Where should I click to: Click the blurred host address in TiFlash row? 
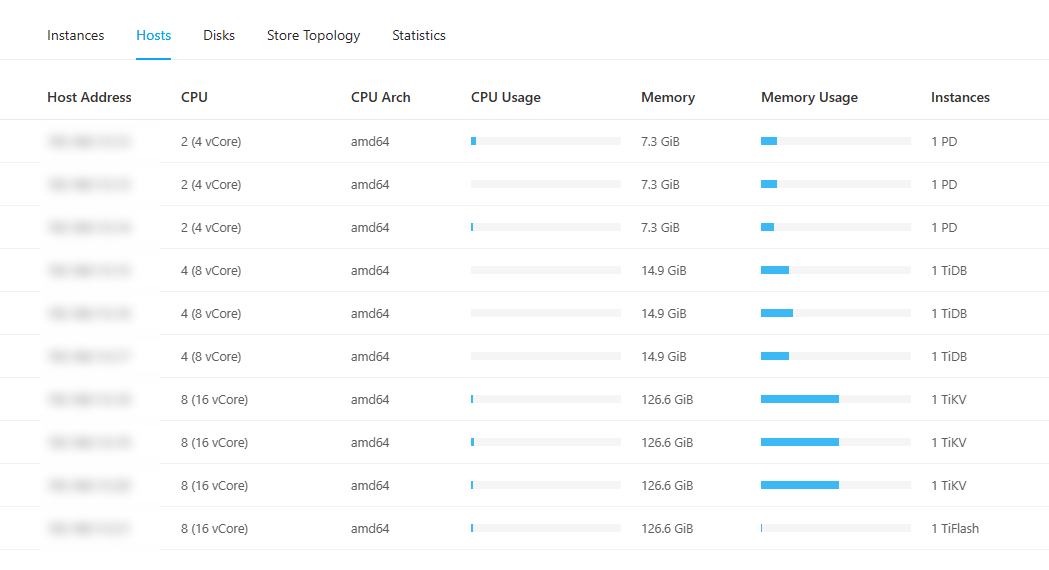point(89,528)
